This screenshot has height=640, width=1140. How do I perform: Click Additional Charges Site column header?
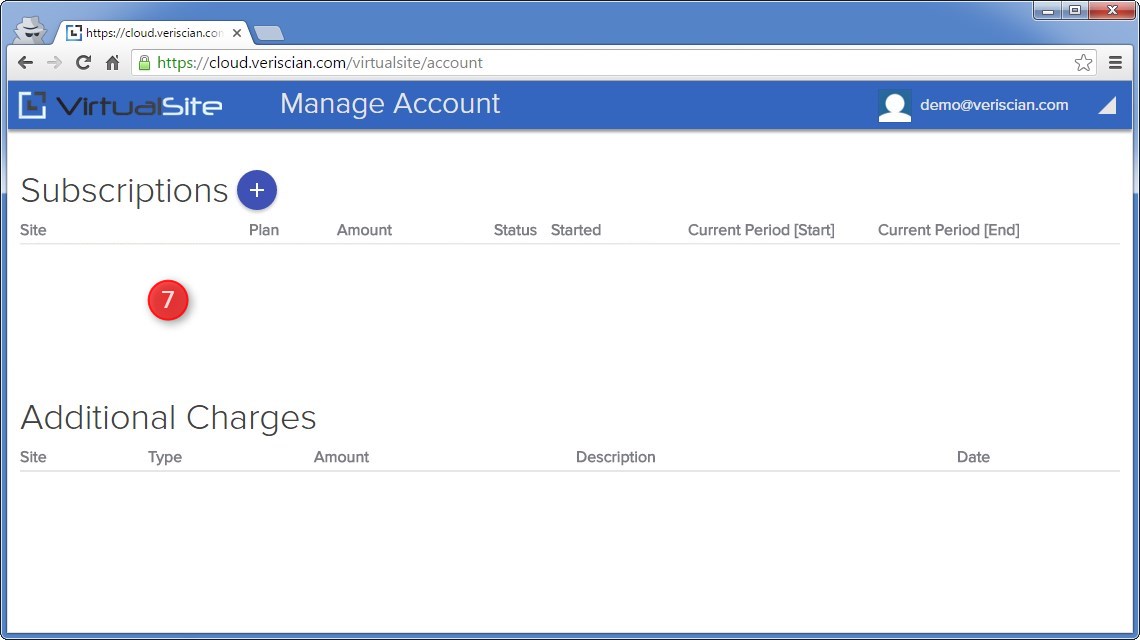click(x=33, y=457)
